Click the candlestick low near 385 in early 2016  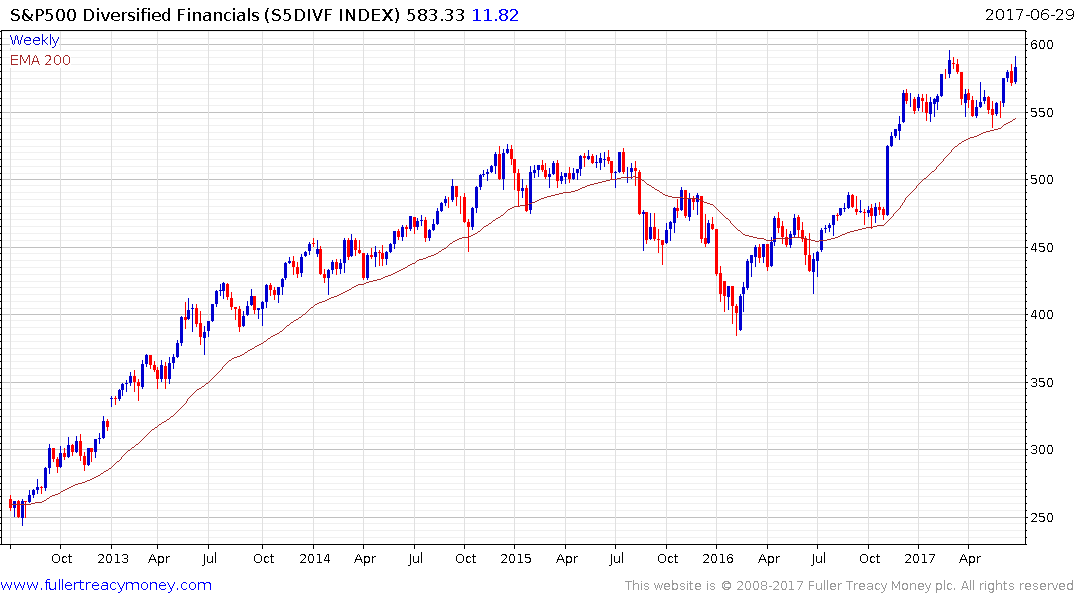737,319
